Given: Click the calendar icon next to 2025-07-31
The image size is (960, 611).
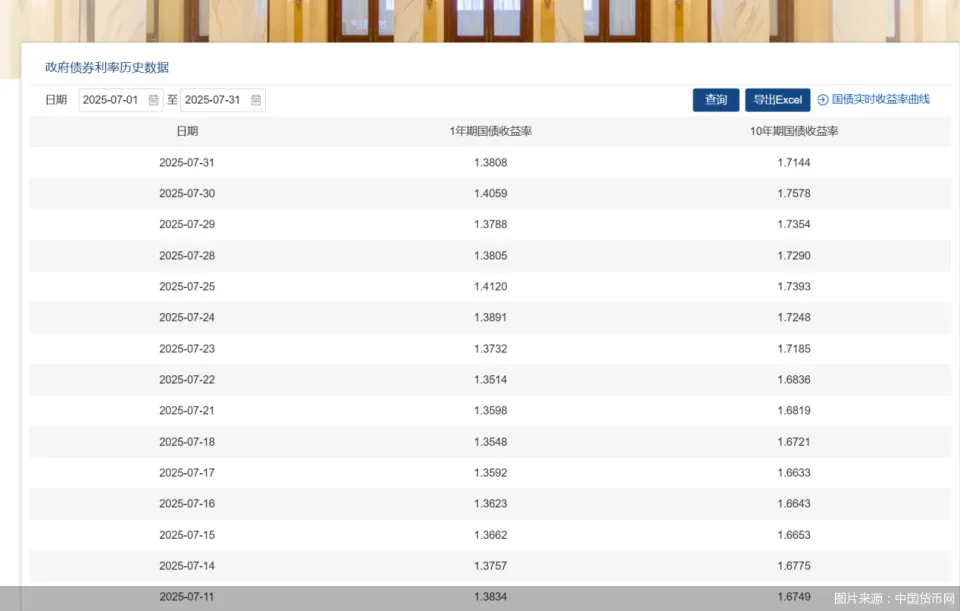Looking at the screenshot, I should pos(256,99).
